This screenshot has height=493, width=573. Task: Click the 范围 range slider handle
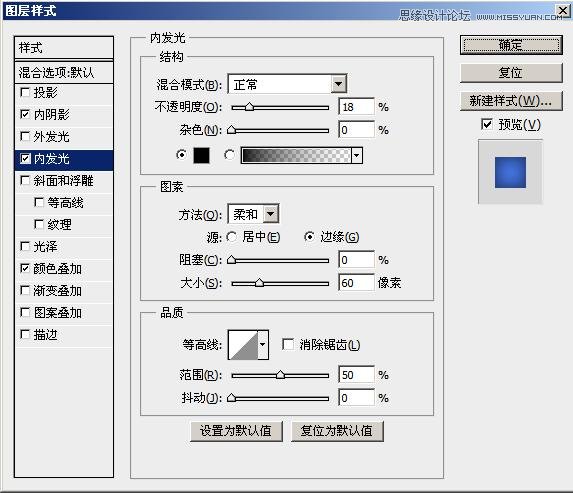(x=280, y=375)
